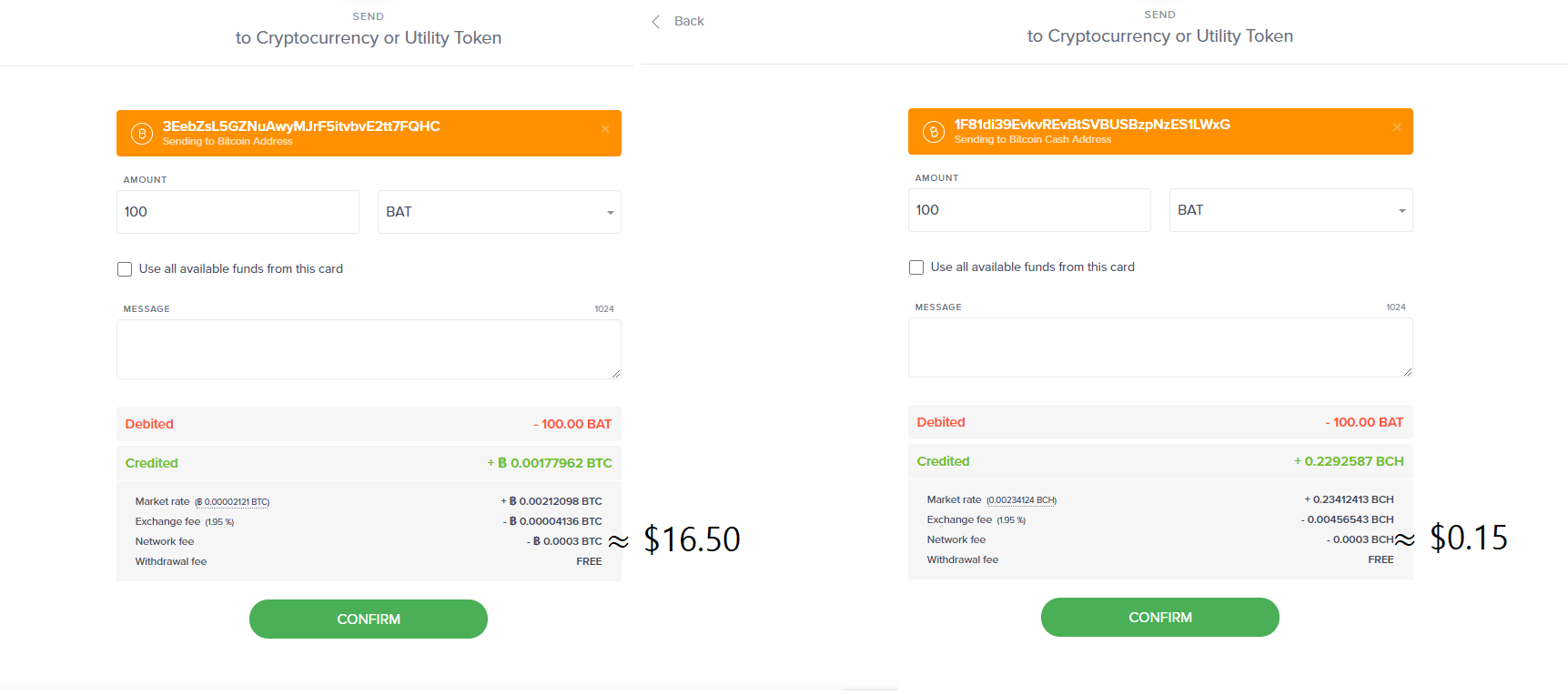1568x695 pixels.
Task: Go back using the chevron arrow
Action: 655,22
